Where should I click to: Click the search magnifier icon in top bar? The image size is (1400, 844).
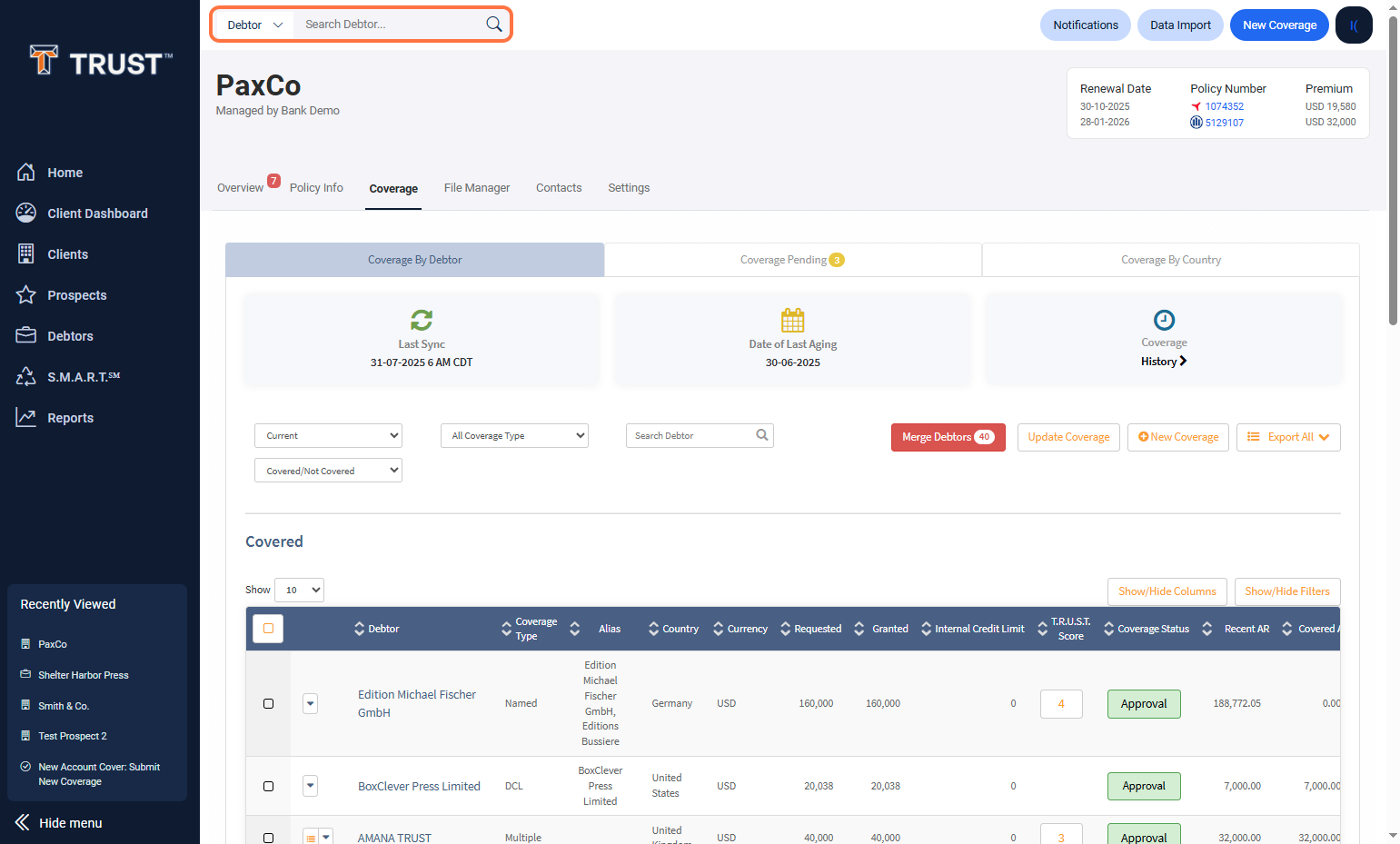pos(493,25)
